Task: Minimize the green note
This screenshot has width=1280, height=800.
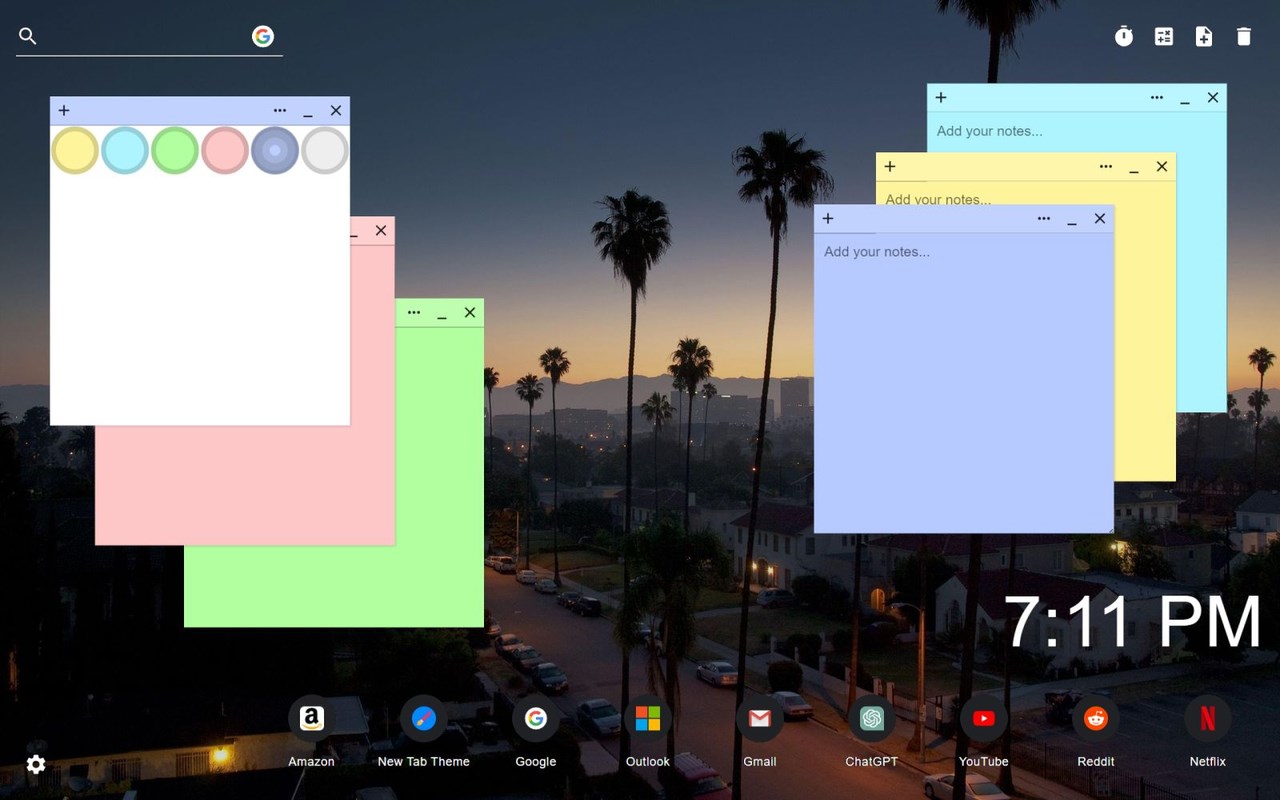Action: tap(442, 314)
